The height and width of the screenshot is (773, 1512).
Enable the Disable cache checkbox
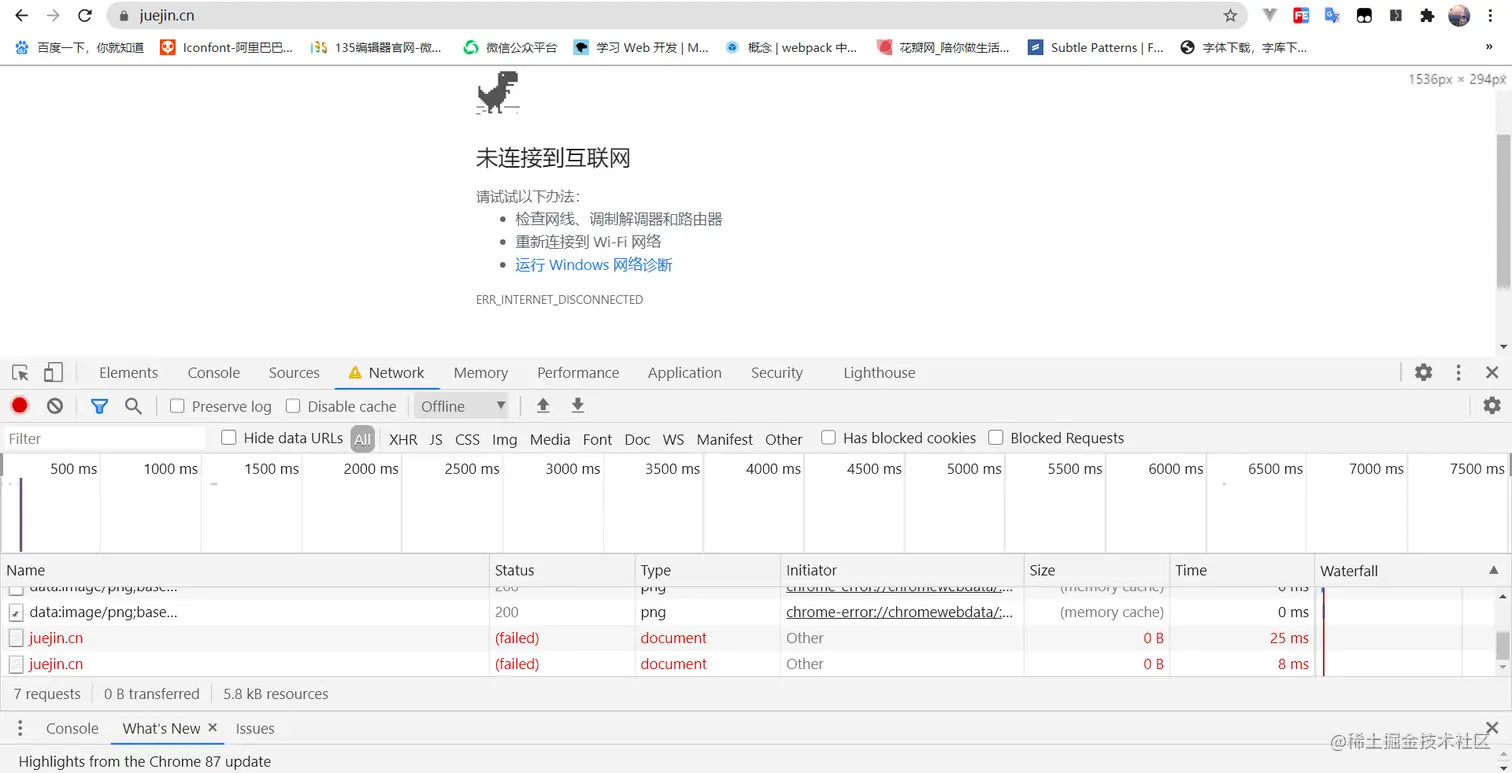click(293, 406)
